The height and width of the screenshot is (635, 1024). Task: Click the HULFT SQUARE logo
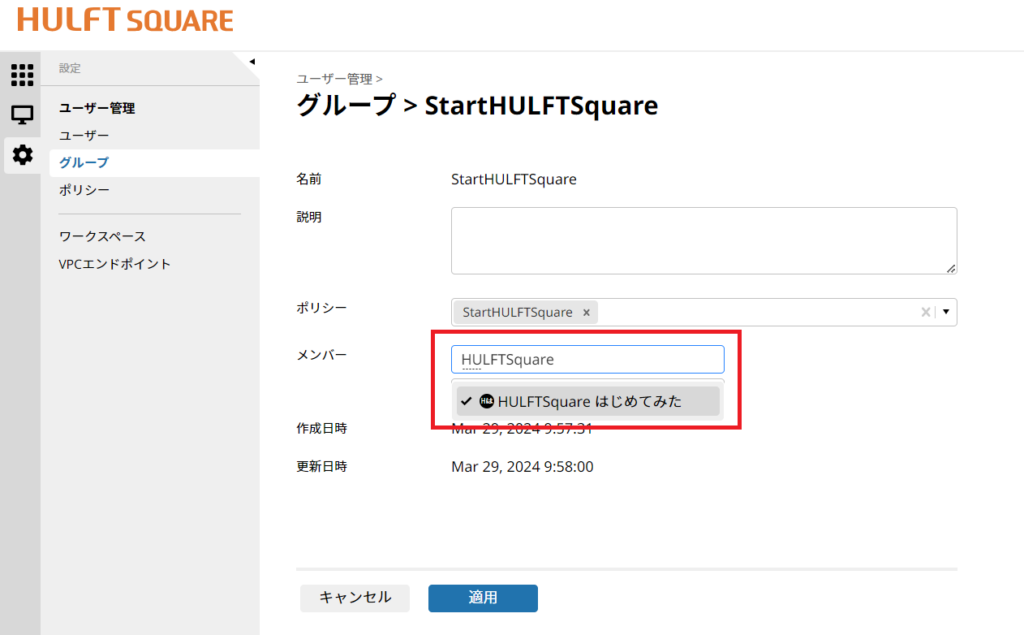point(122,19)
